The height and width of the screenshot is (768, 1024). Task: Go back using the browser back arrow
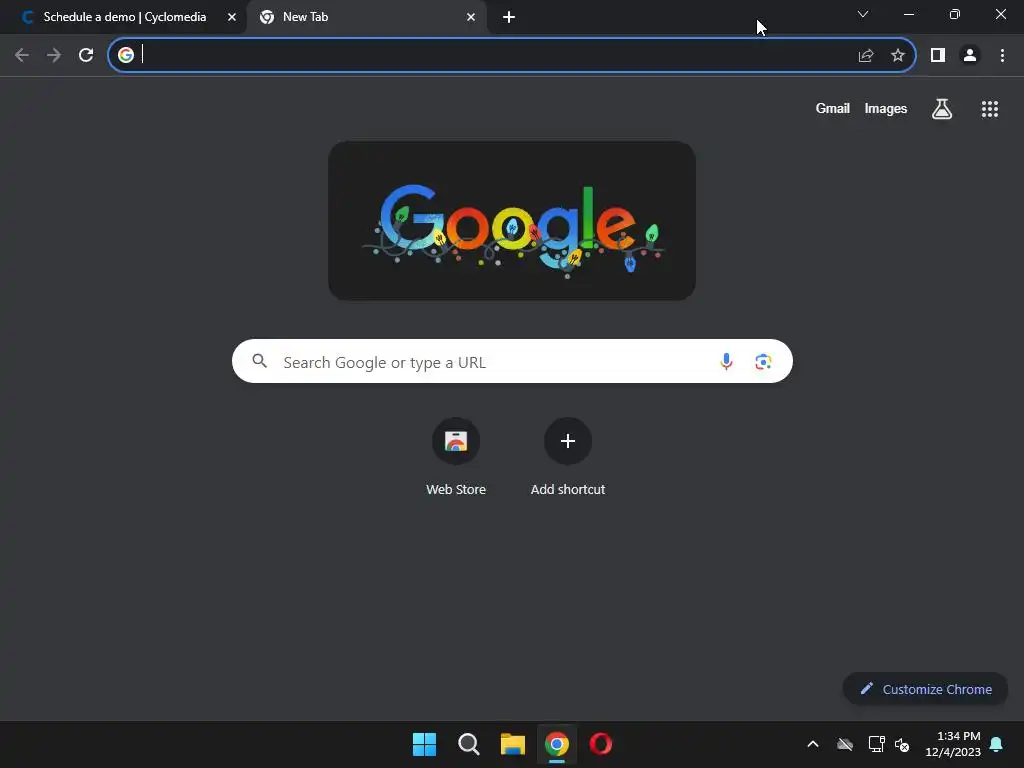[x=22, y=56]
